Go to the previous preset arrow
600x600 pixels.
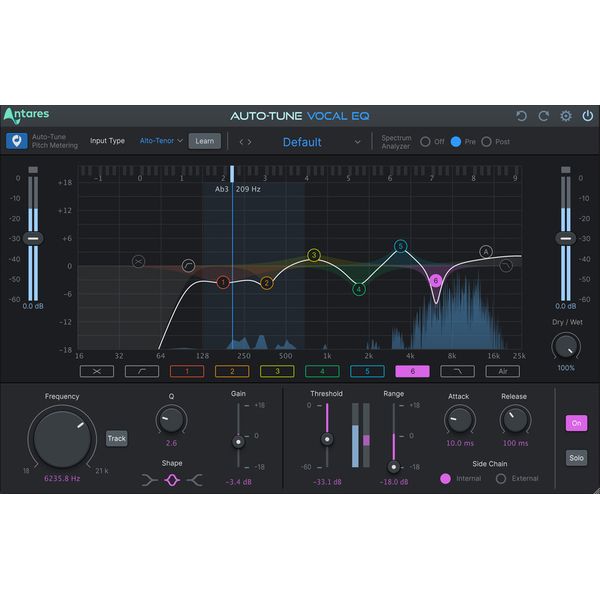click(241, 142)
